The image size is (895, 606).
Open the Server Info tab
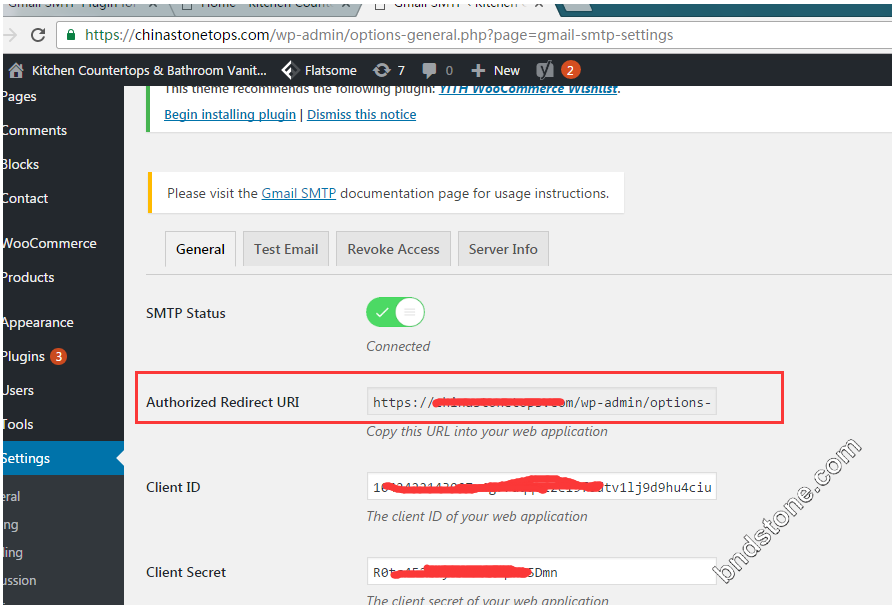(x=503, y=249)
